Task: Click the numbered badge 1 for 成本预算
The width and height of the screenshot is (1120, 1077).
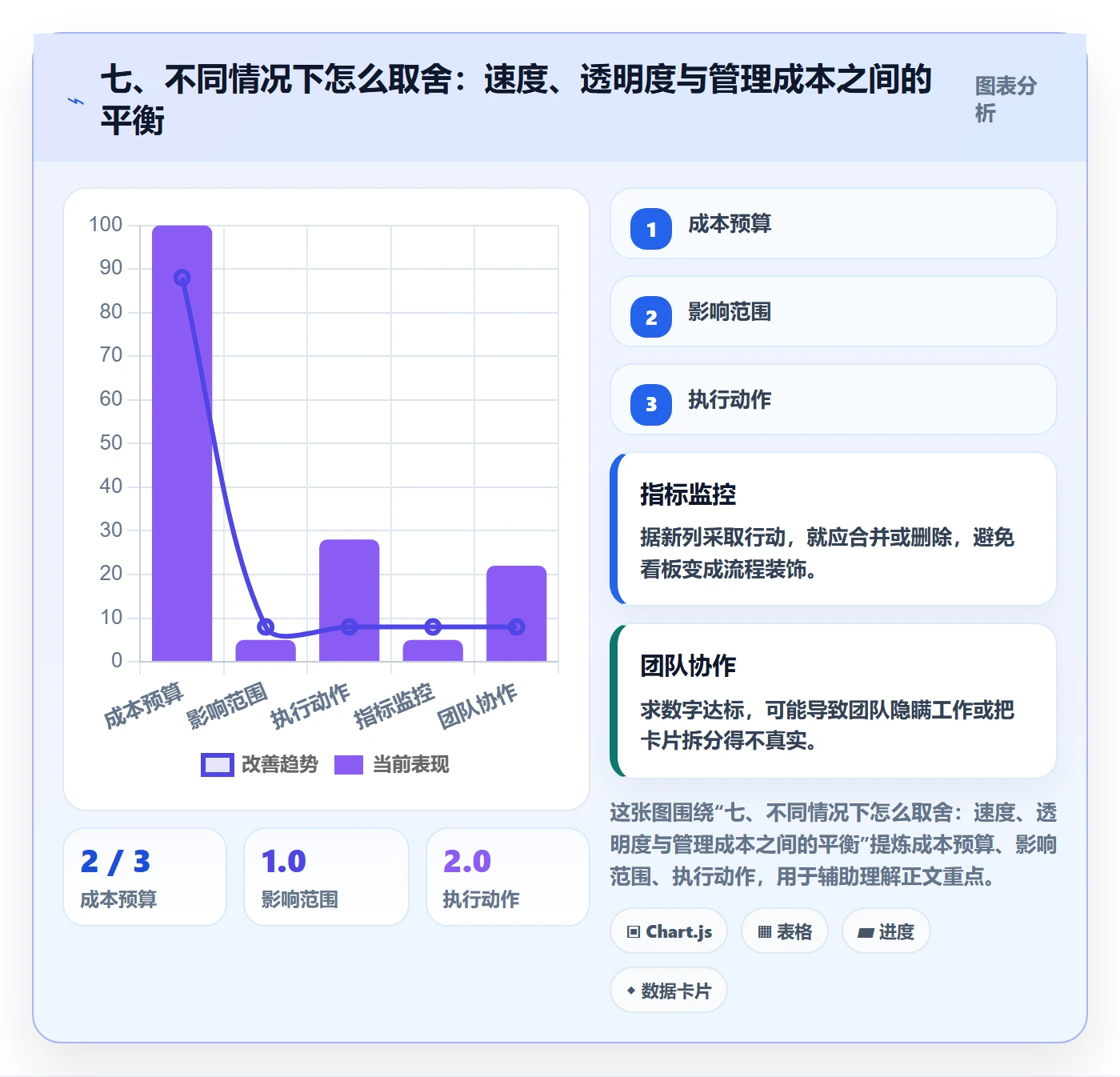Action: [651, 229]
